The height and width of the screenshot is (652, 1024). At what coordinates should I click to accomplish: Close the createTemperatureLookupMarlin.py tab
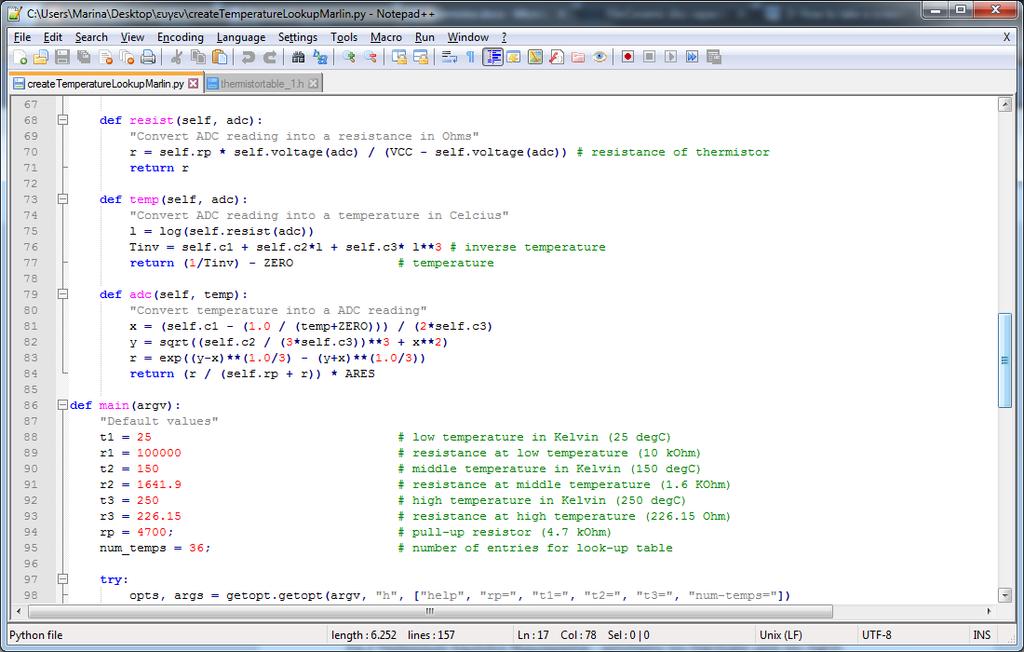[x=193, y=84]
